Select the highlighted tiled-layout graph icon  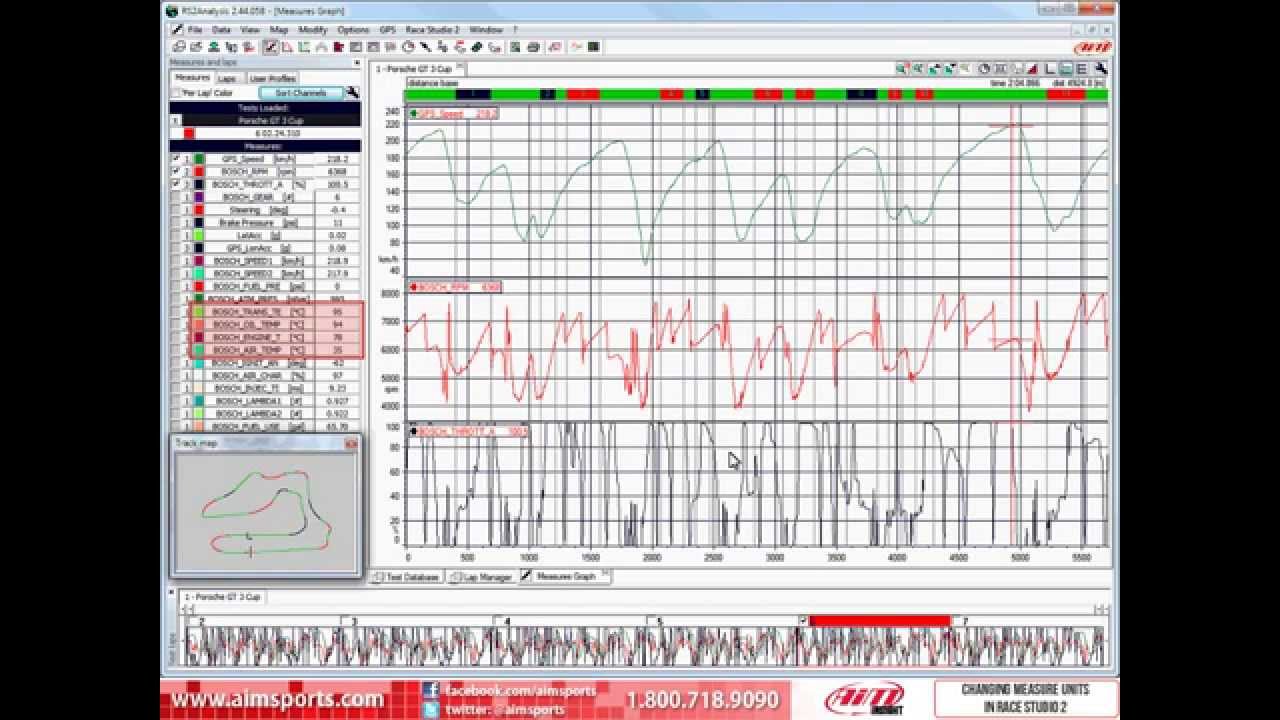tap(1065, 69)
